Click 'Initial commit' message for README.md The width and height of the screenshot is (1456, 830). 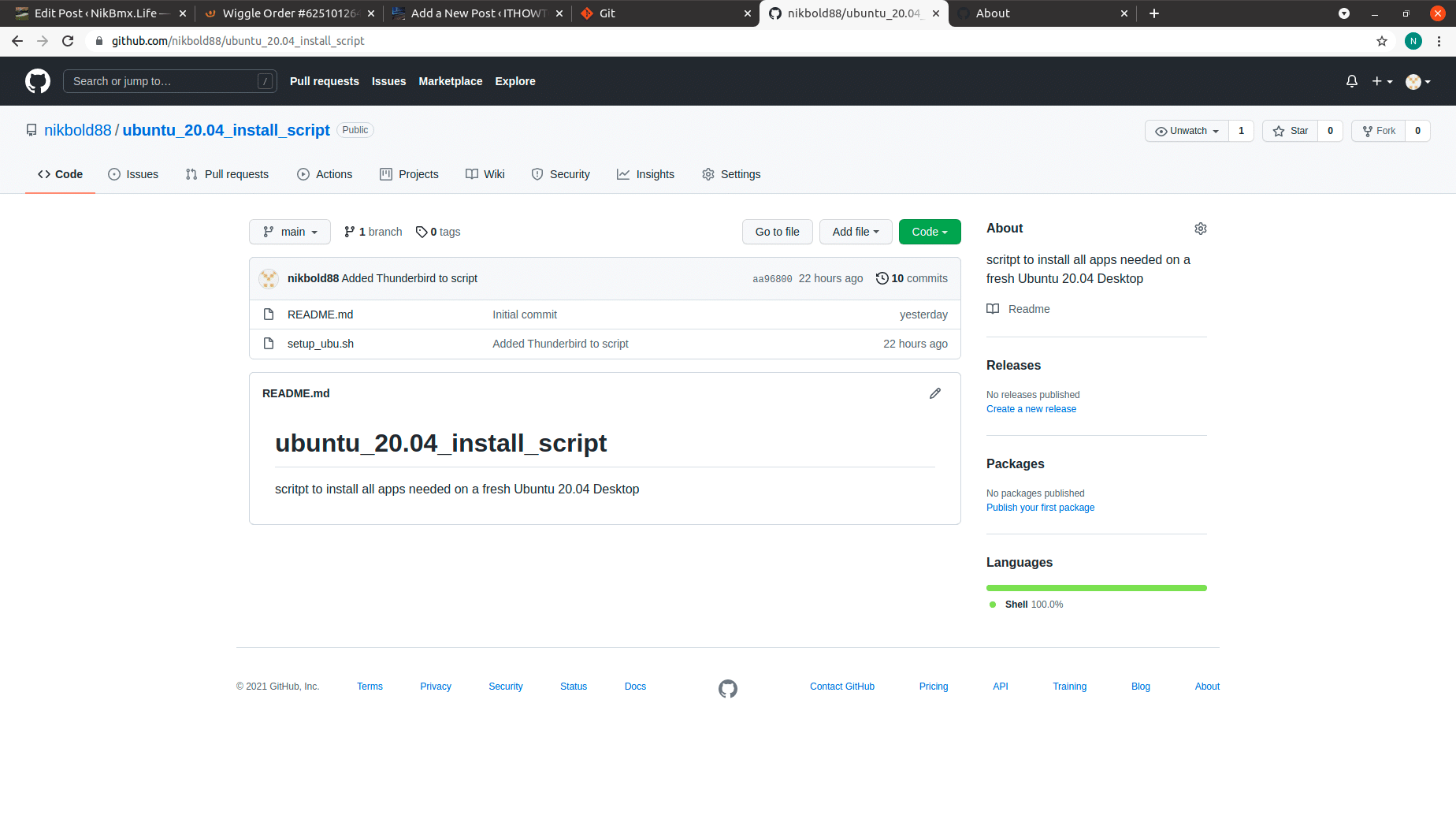tap(525, 315)
